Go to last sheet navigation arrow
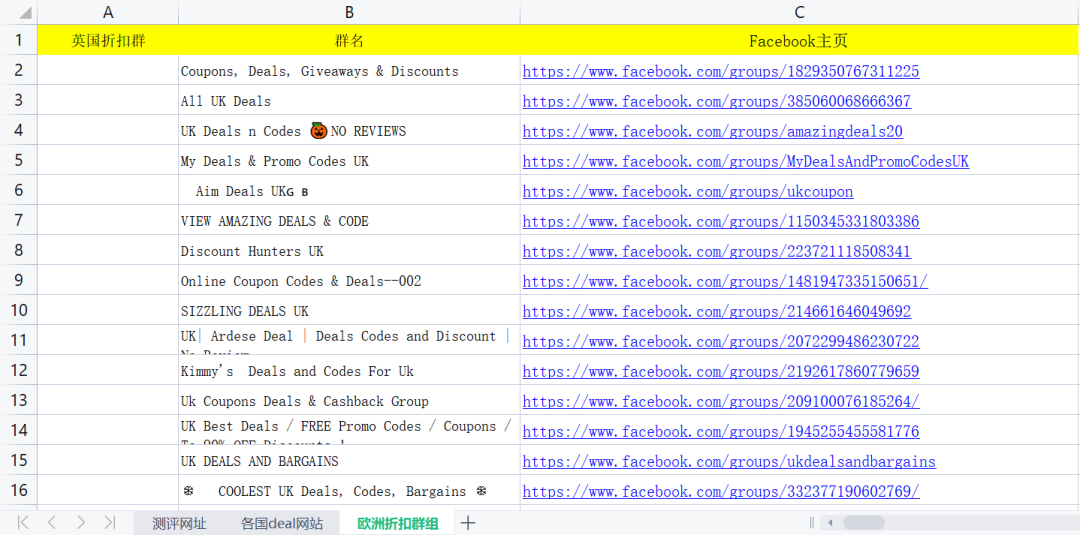1080x535 pixels. coord(110,523)
